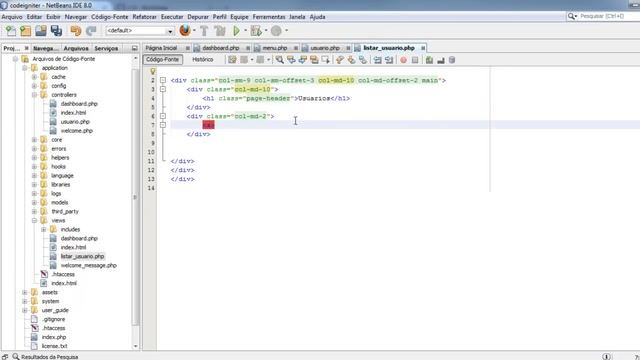Image resolution: width=640 pixels, height=360 pixels.
Task: Select the Código-Fonte view button
Action: (x=162, y=60)
